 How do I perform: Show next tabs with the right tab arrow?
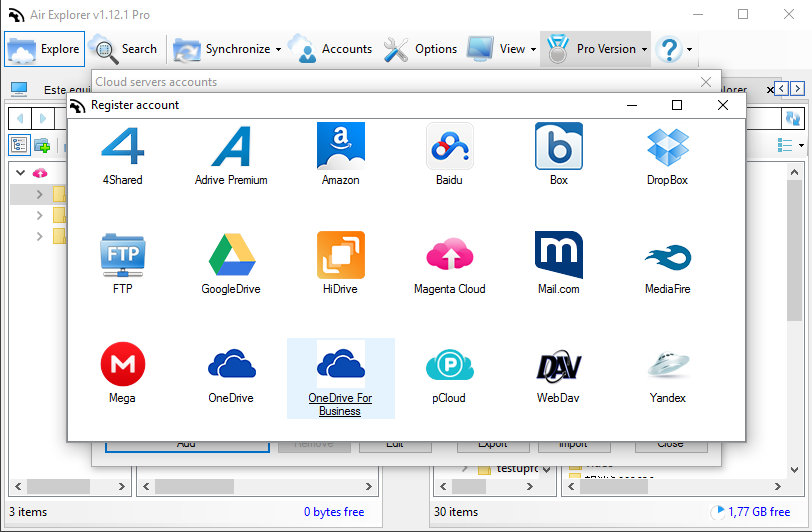point(798,89)
